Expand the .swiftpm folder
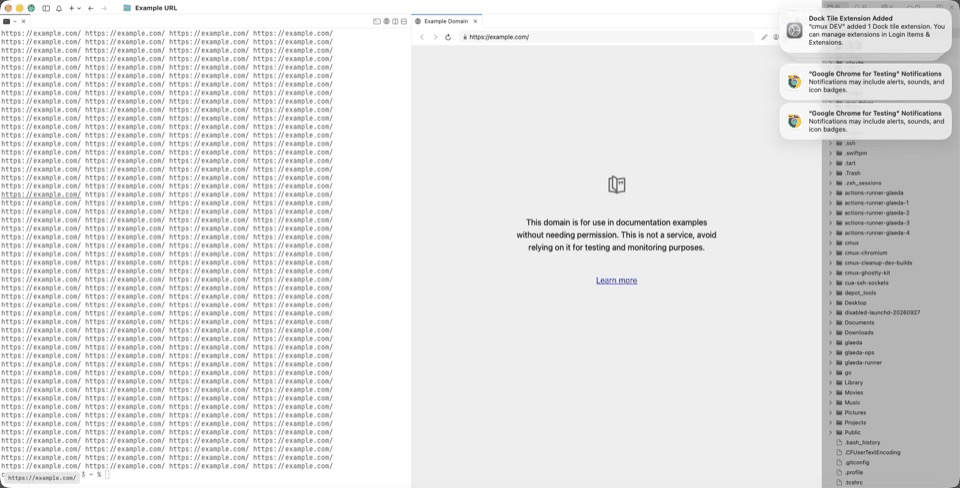 (x=831, y=153)
